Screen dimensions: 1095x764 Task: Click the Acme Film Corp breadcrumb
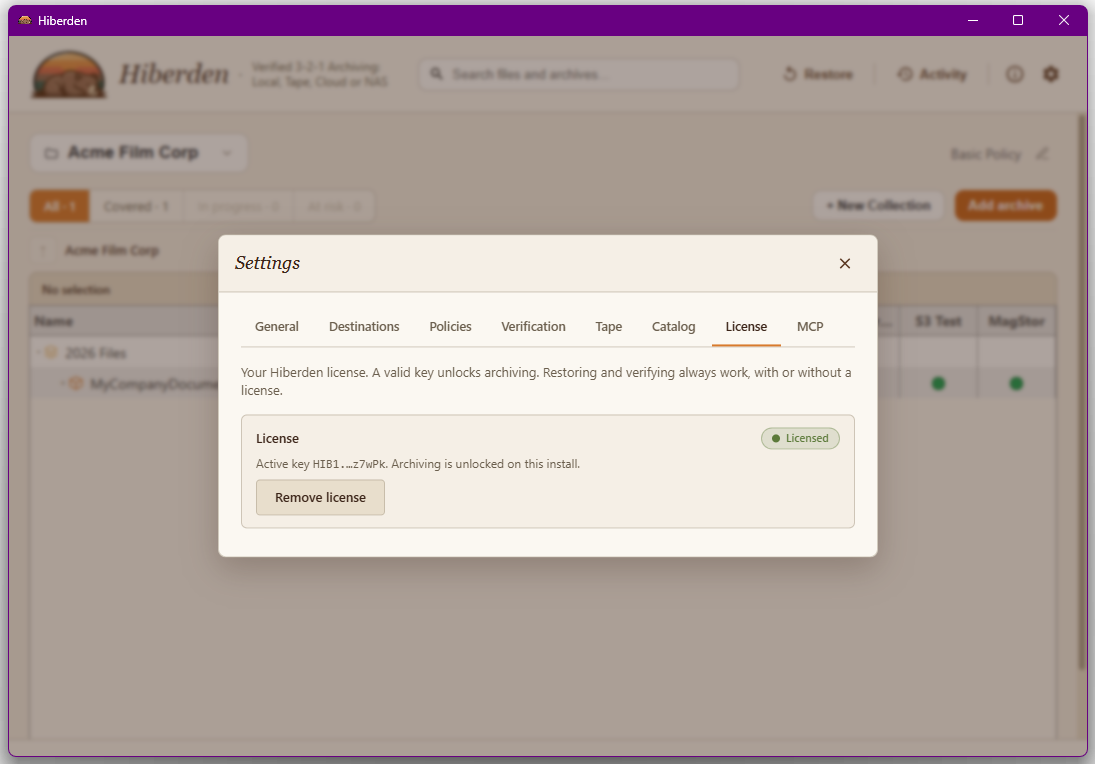click(112, 250)
